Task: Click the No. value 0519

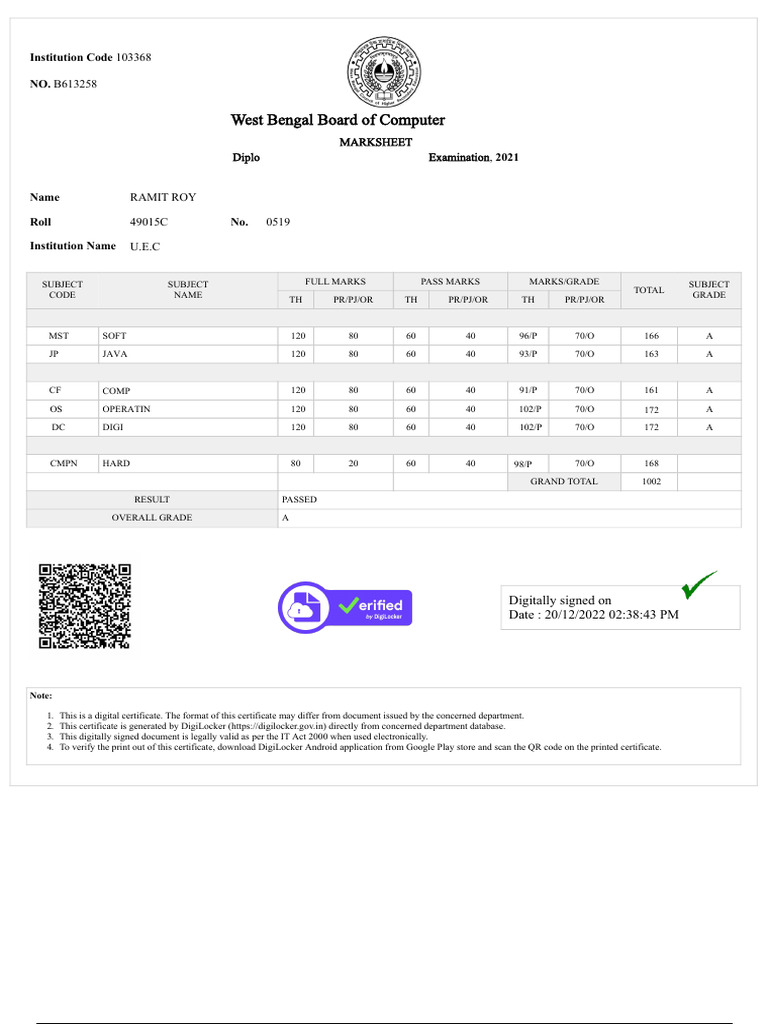Action: click(278, 222)
